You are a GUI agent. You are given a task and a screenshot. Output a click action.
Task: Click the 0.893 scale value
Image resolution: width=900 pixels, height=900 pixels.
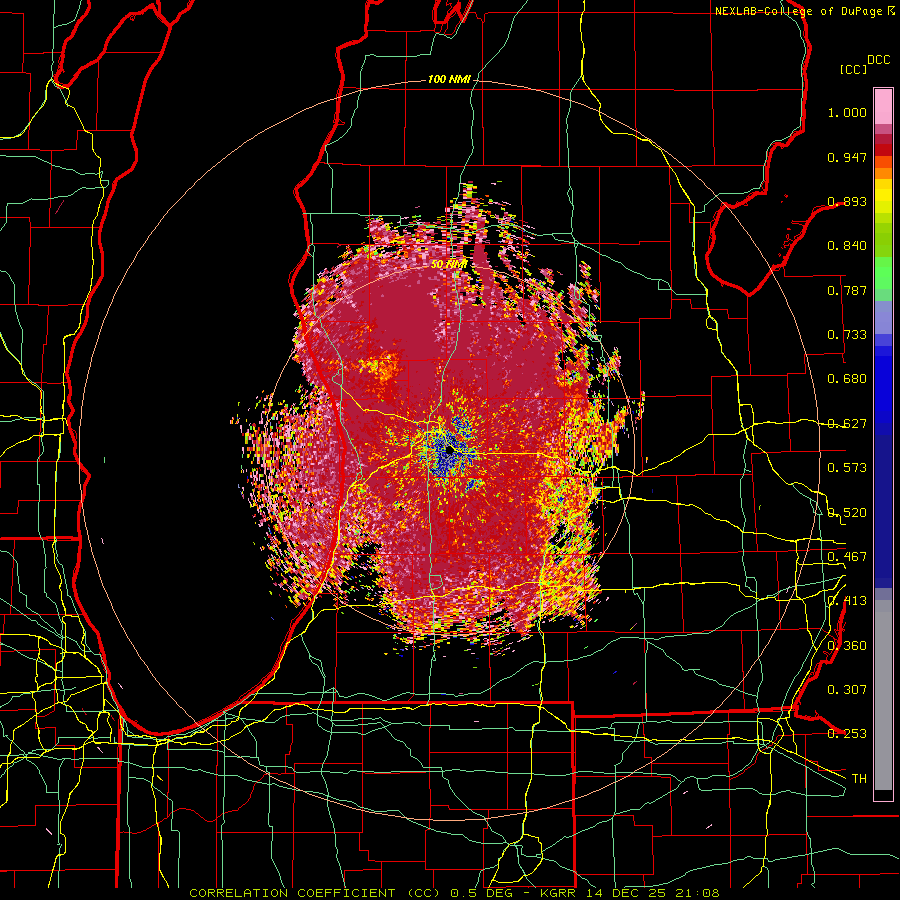[847, 201]
